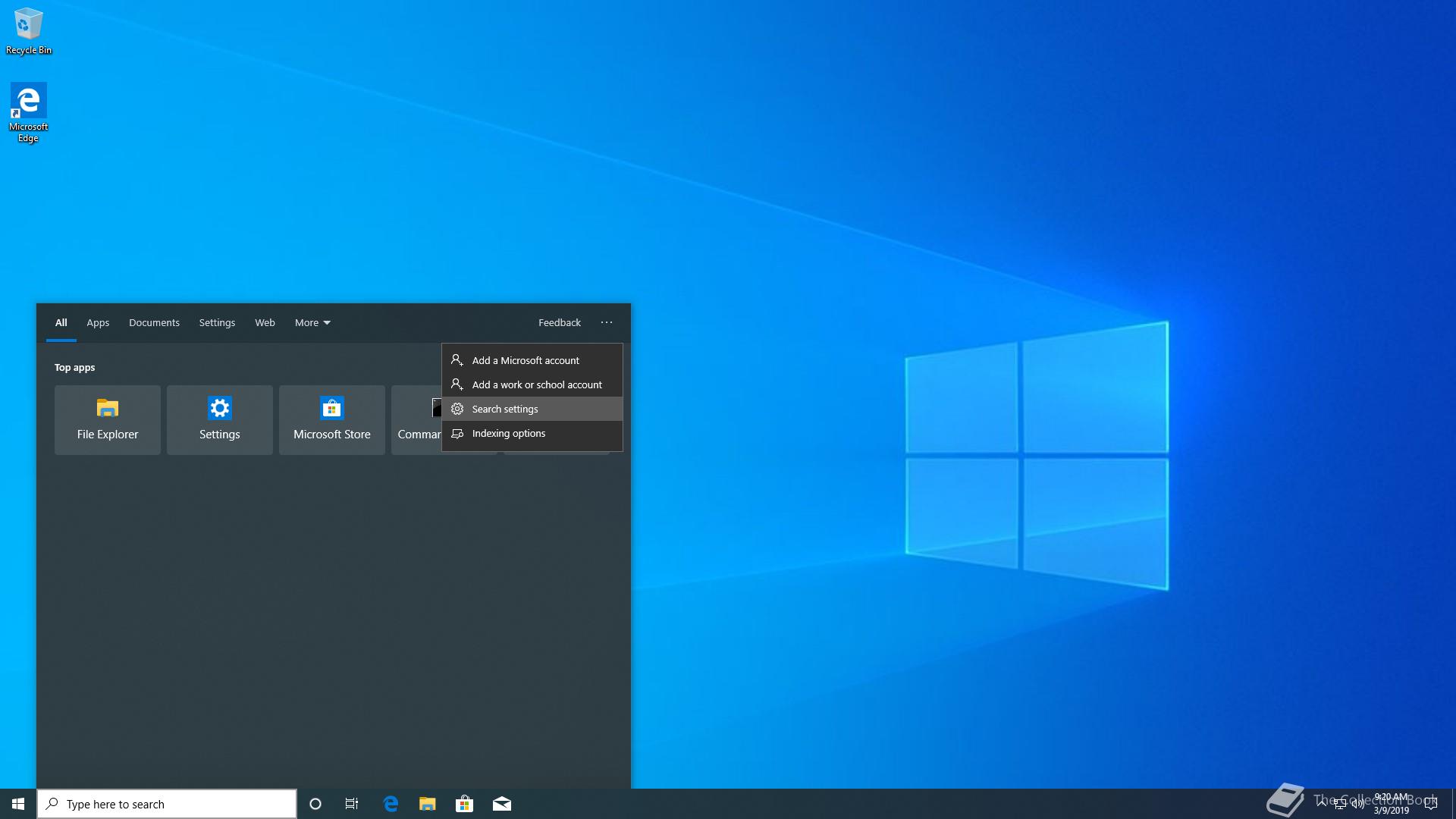This screenshot has height=819, width=1456.
Task: Switch to the Web search tab
Action: click(x=265, y=322)
